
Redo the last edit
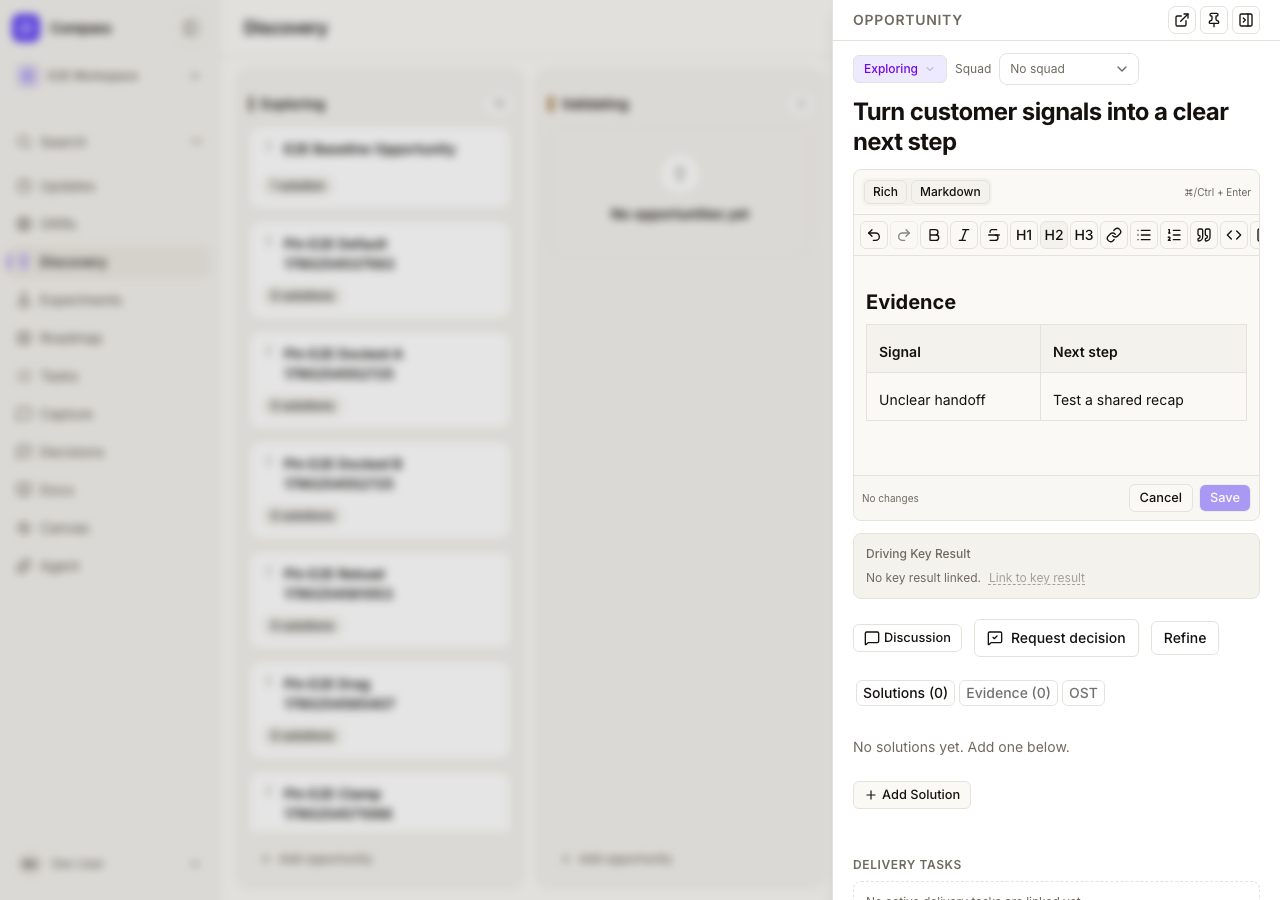904,235
